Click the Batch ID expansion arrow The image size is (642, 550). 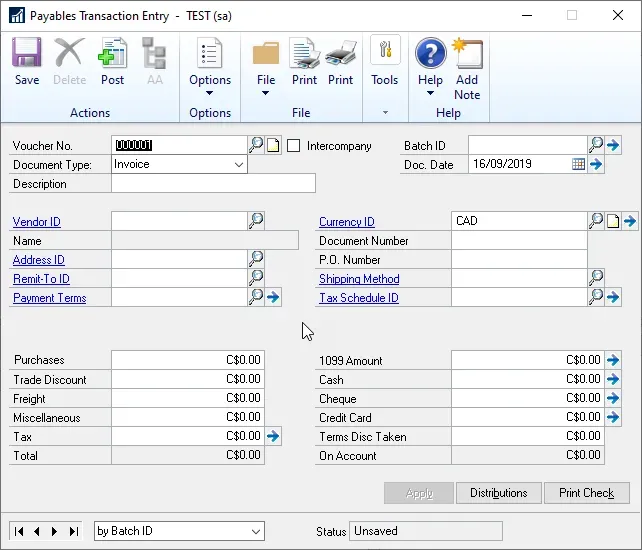[613, 145]
